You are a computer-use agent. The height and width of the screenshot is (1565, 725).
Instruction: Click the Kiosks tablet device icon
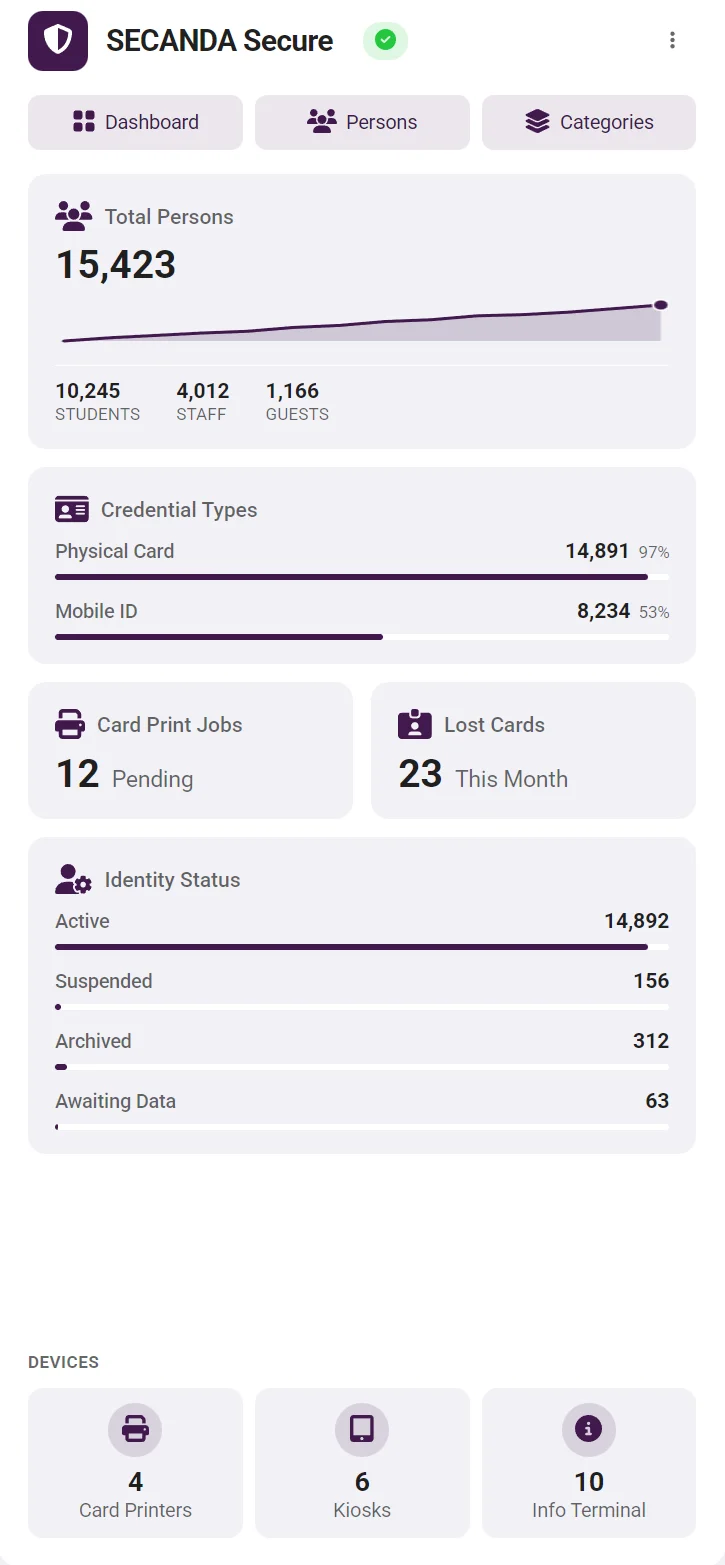pos(361,1430)
